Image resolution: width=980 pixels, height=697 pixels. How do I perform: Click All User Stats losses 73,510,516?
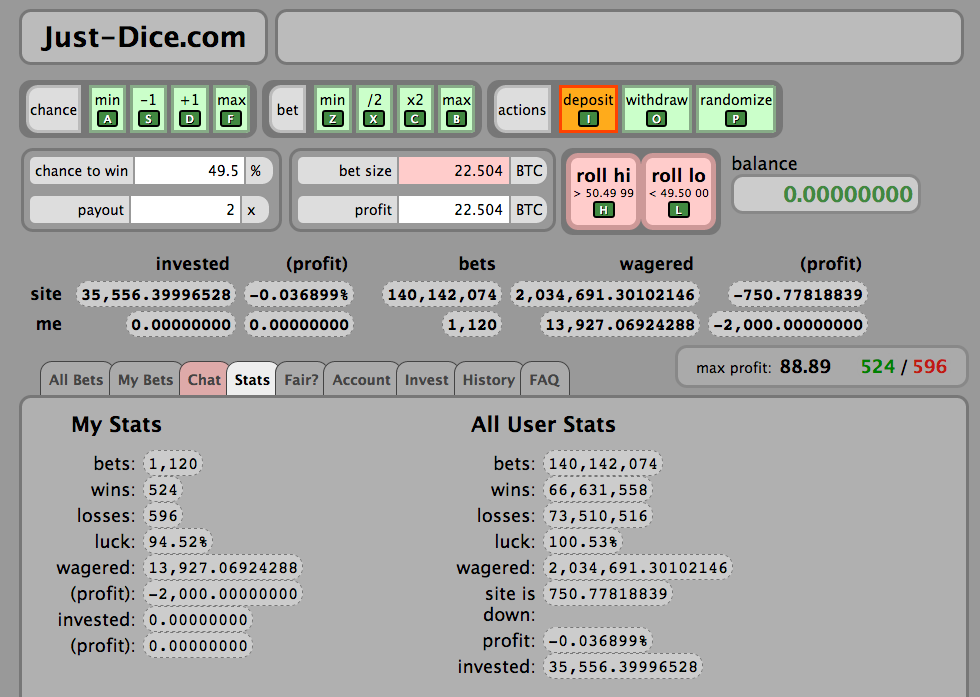[x=598, y=516]
